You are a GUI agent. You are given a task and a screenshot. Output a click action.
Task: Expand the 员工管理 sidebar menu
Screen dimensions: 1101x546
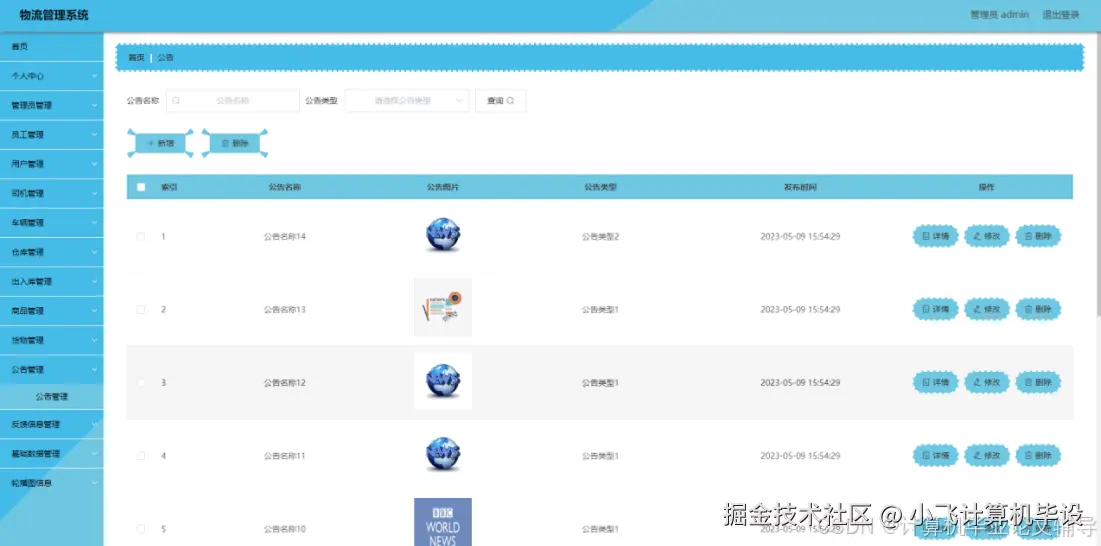point(52,135)
